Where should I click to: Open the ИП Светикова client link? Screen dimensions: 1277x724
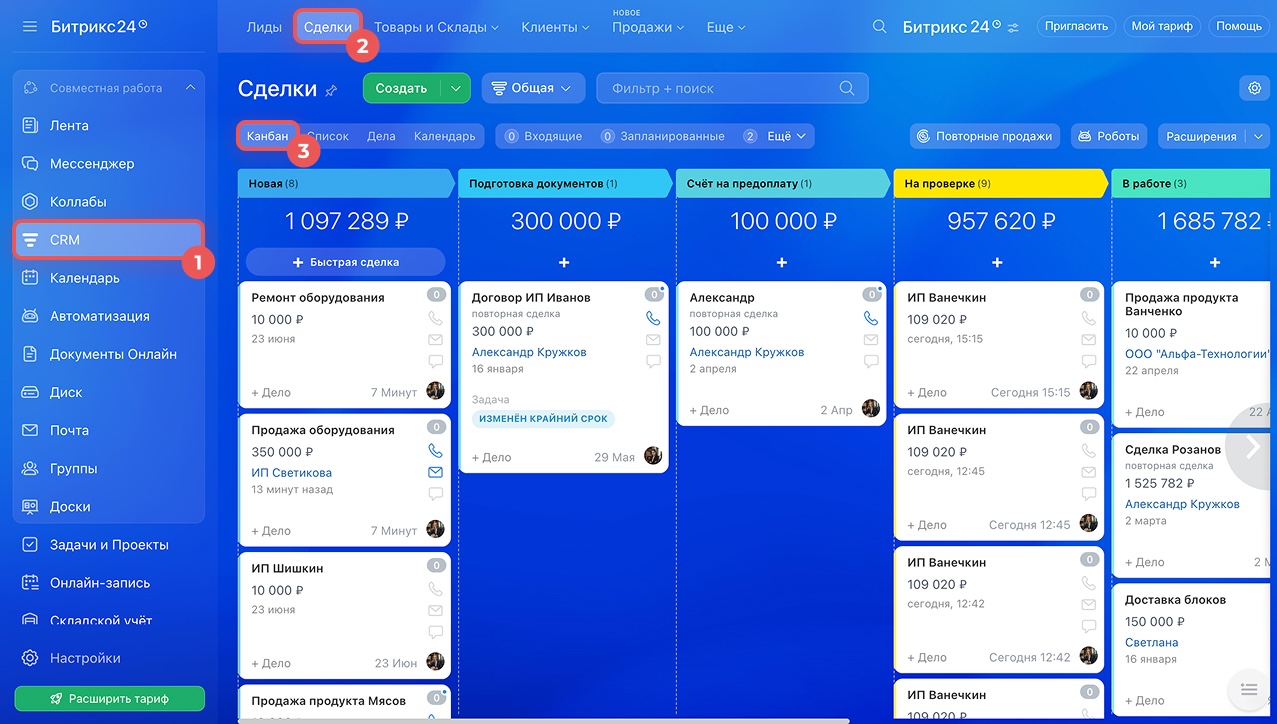click(x=292, y=473)
